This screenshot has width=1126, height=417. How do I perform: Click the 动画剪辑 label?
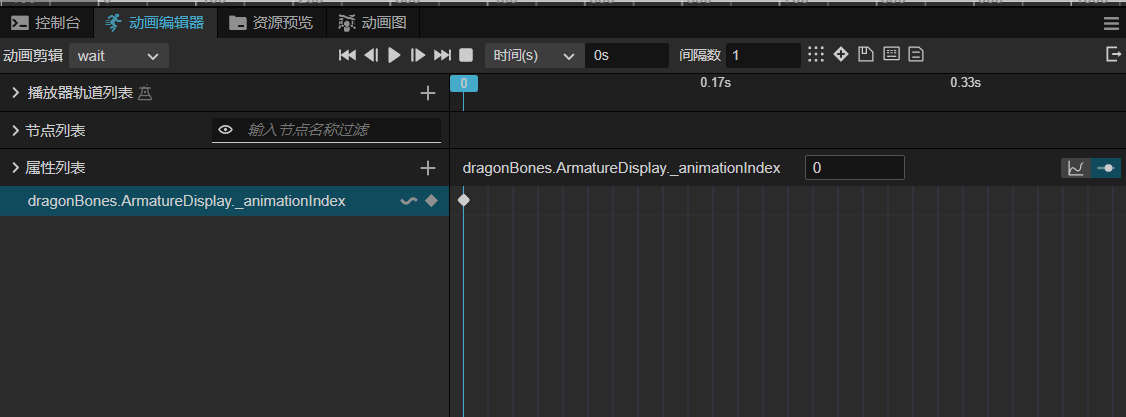(33, 56)
